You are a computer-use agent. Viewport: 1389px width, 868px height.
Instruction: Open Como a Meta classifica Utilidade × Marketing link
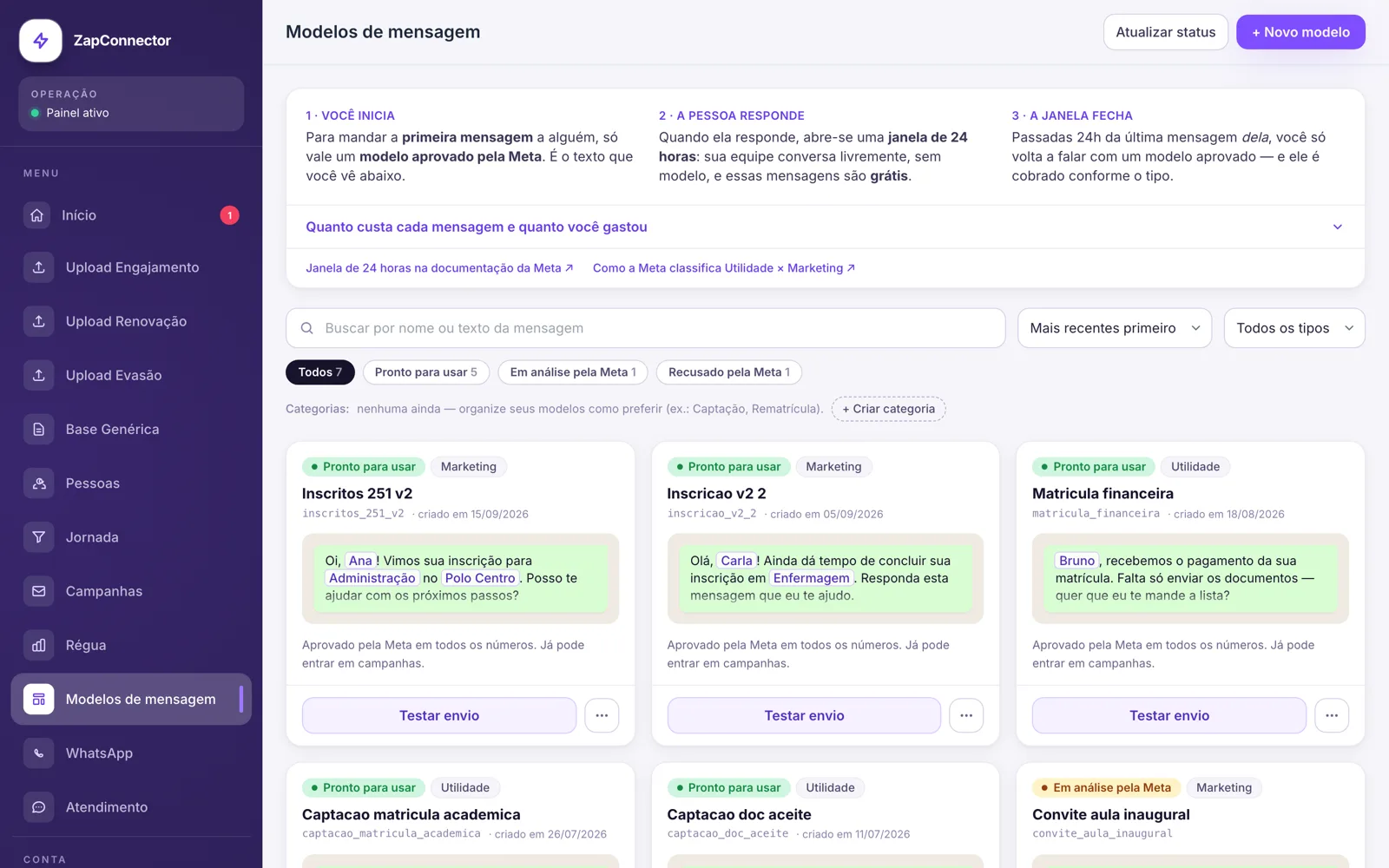click(724, 268)
